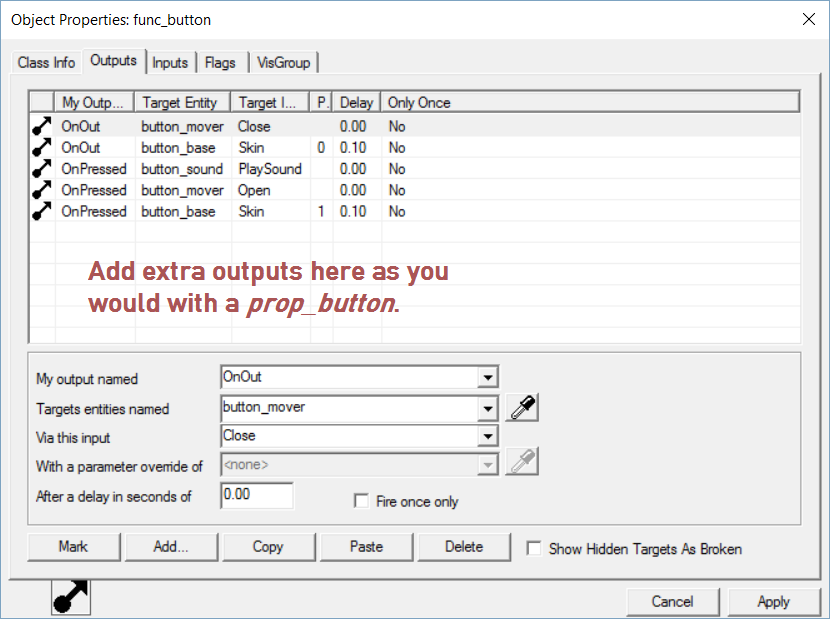Viewport: 830px width, 619px height.
Task: Select 'button_sound' target entity cell
Action: click(182, 169)
